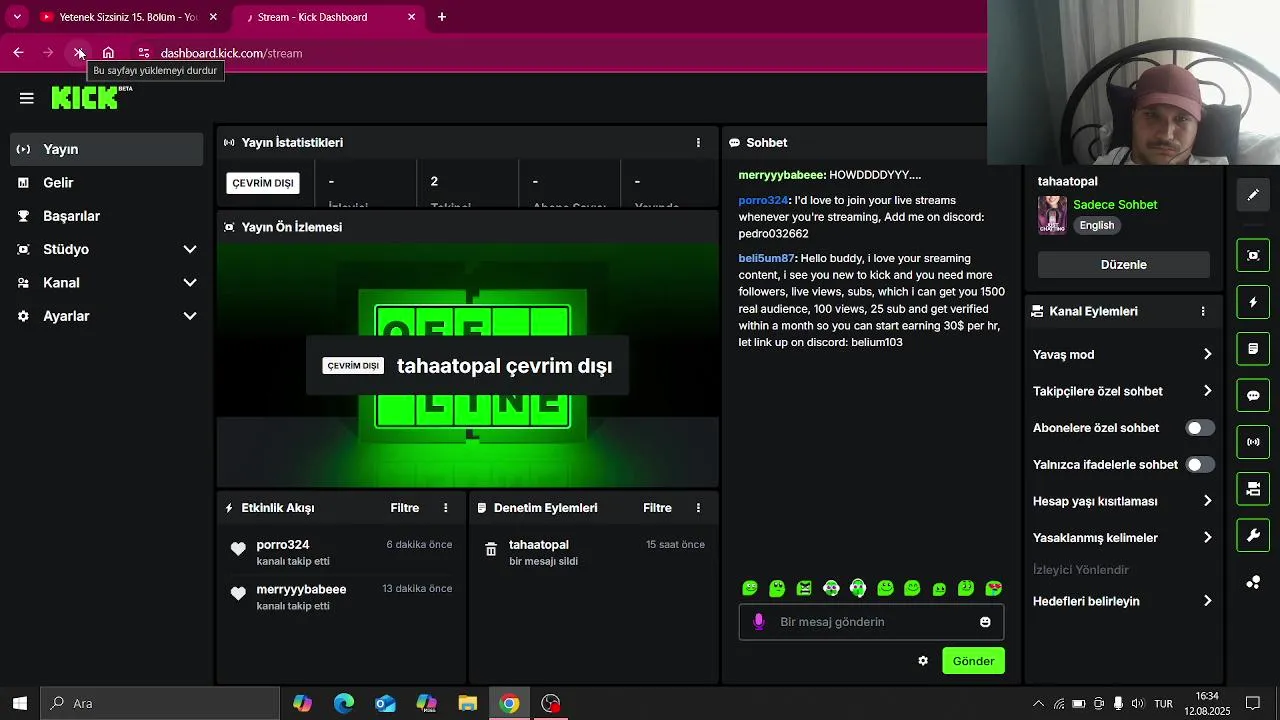Viewport: 1280px width, 720px height.
Task: Open Yayın İstatistikleri three-dot menu
Action: (698, 143)
